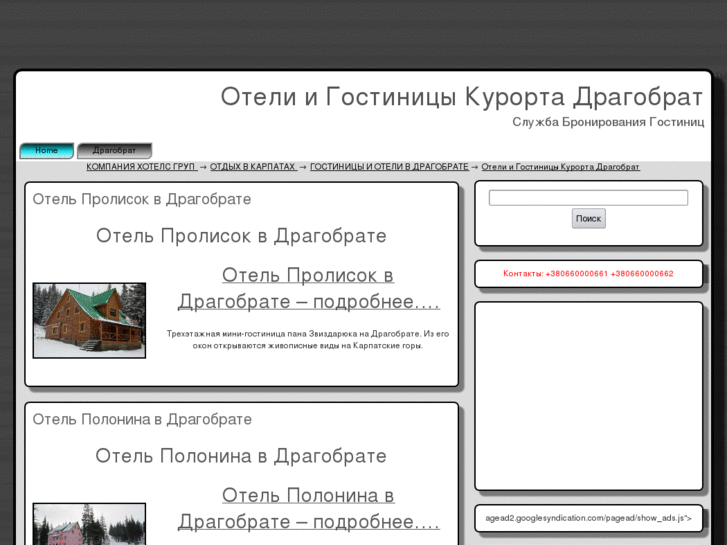Click the large centered Отель Пролисок в Драгобрате heading
The width and height of the screenshot is (727, 545).
(x=241, y=236)
